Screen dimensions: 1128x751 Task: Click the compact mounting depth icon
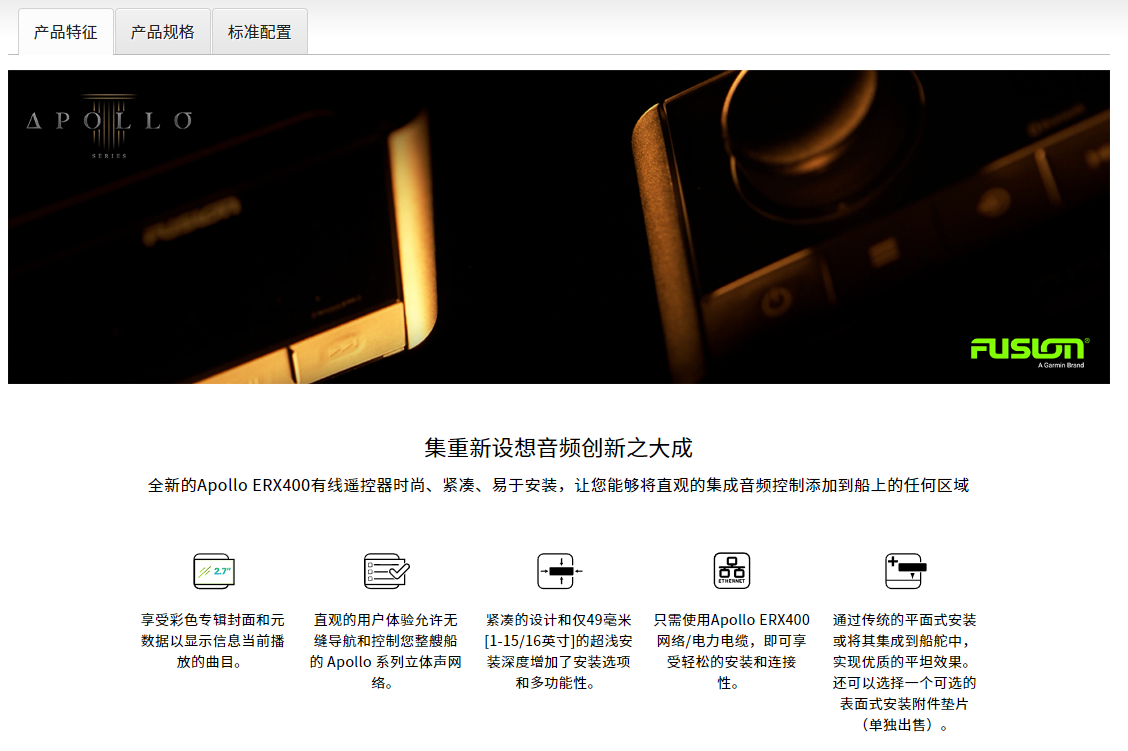pyautogui.click(x=559, y=571)
